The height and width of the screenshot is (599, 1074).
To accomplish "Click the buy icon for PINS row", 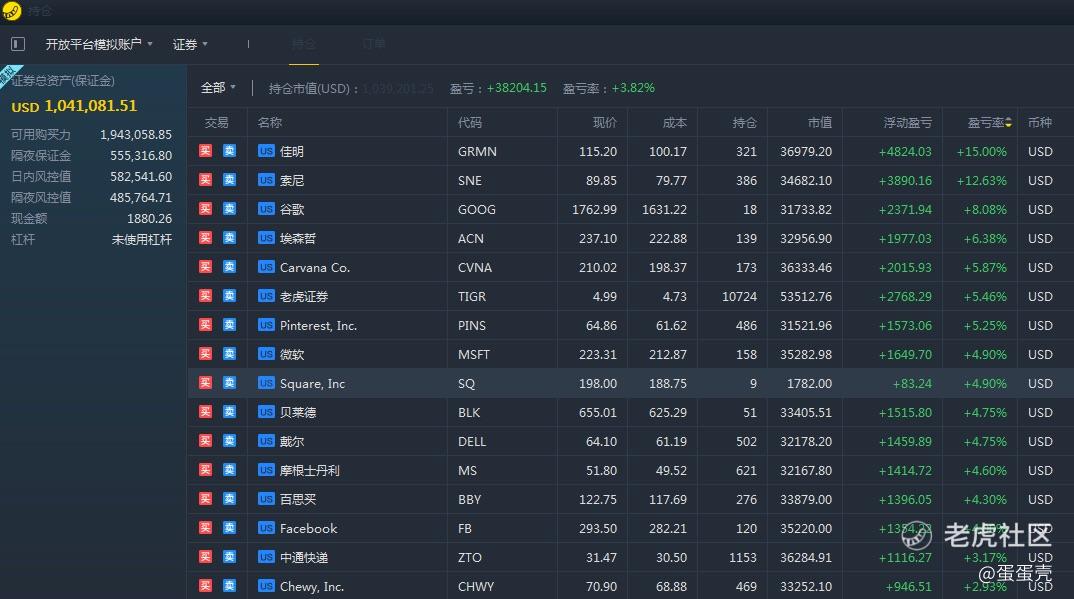I will click(205, 324).
